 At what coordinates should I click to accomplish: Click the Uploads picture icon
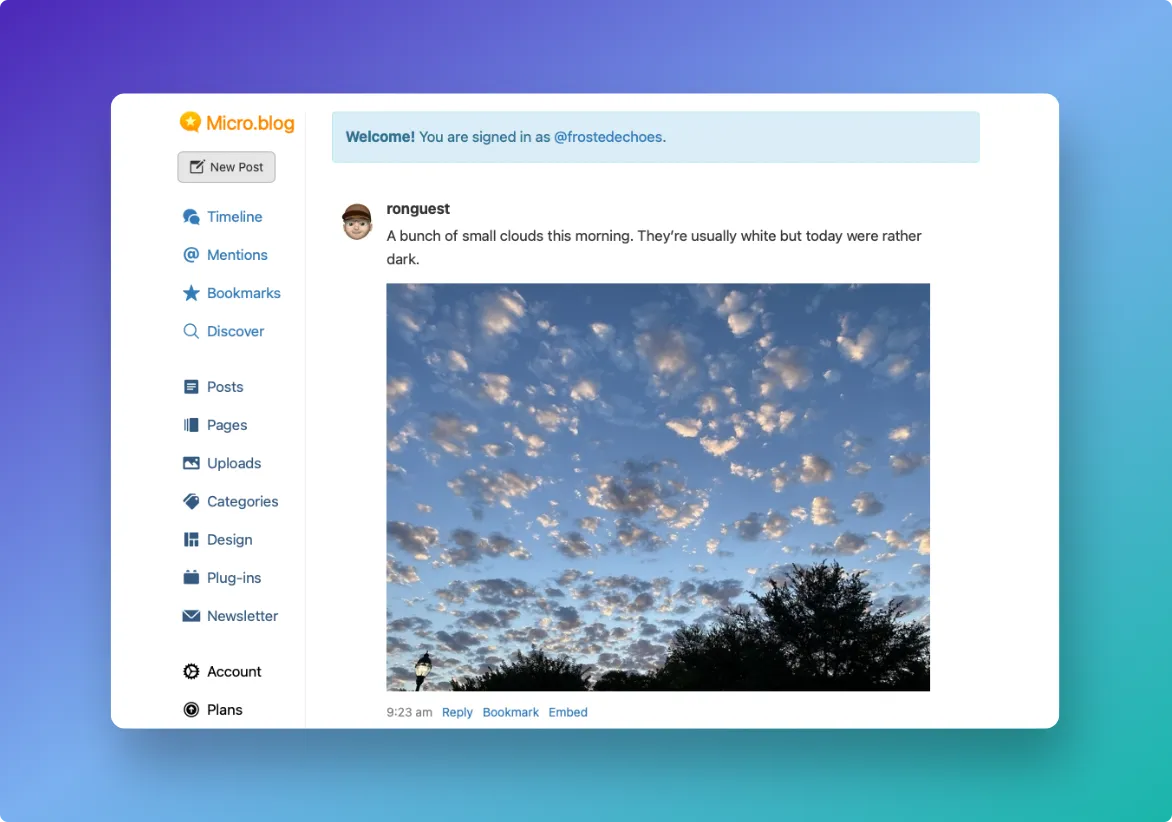191,463
